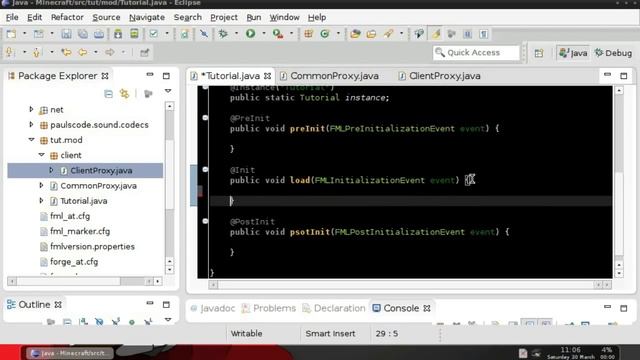640x360 pixels.
Task: Collapse the preInit method fold marker
Action: click(205, 118)
